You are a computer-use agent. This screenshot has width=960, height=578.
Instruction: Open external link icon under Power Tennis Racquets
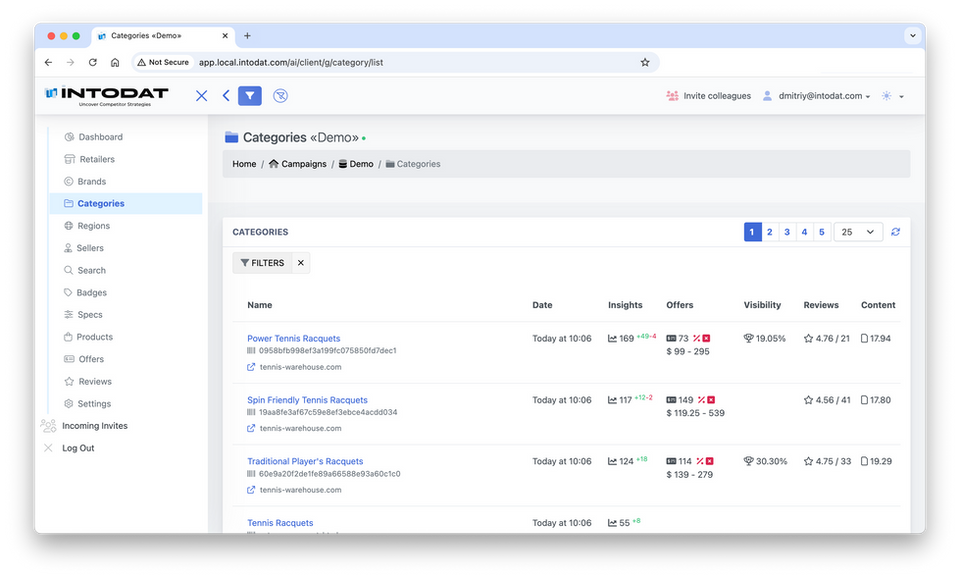click(251, 367)
